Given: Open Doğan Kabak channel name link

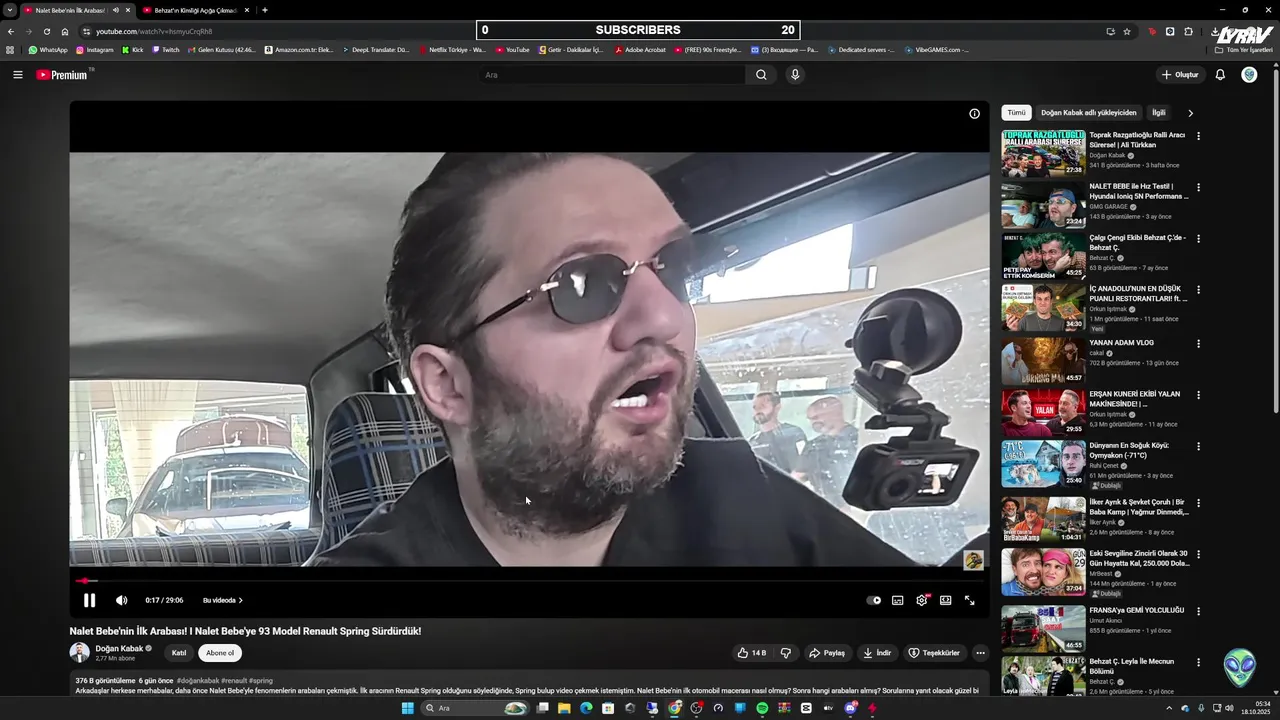Looking at the screenshot, I should pos(119,648).
